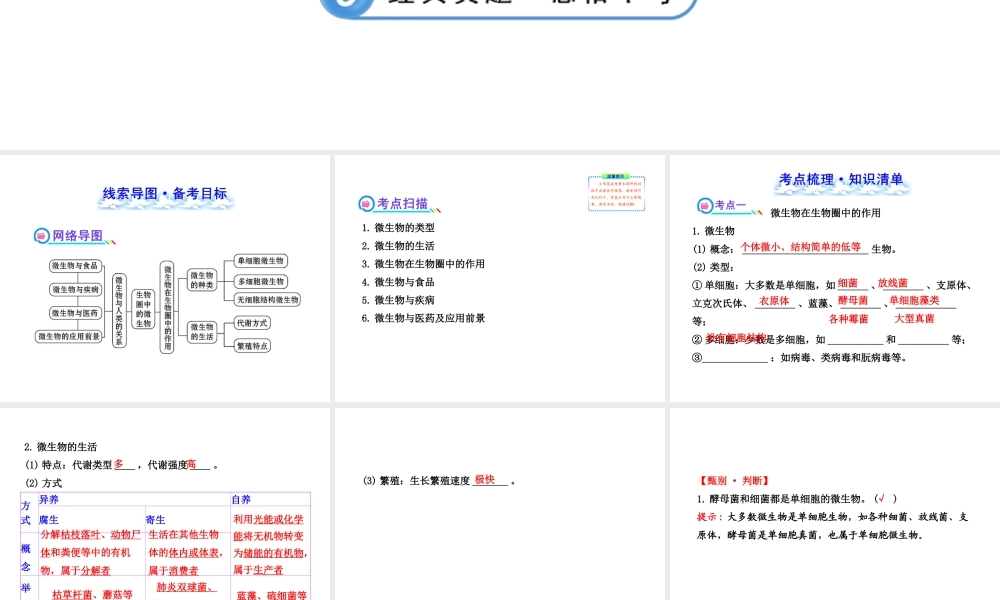Click the vertical 微生物与人类的关系 node
This screenshot has width=1000, height=600.
point(119,311)
